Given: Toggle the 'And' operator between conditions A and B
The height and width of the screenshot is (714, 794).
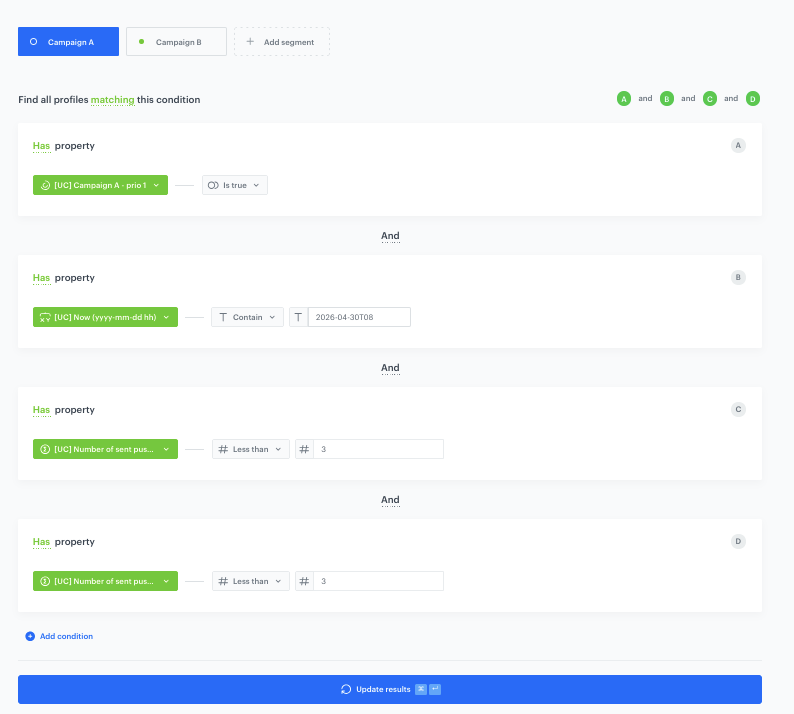Looking at the screenshot, I should (x=390, y=236).
